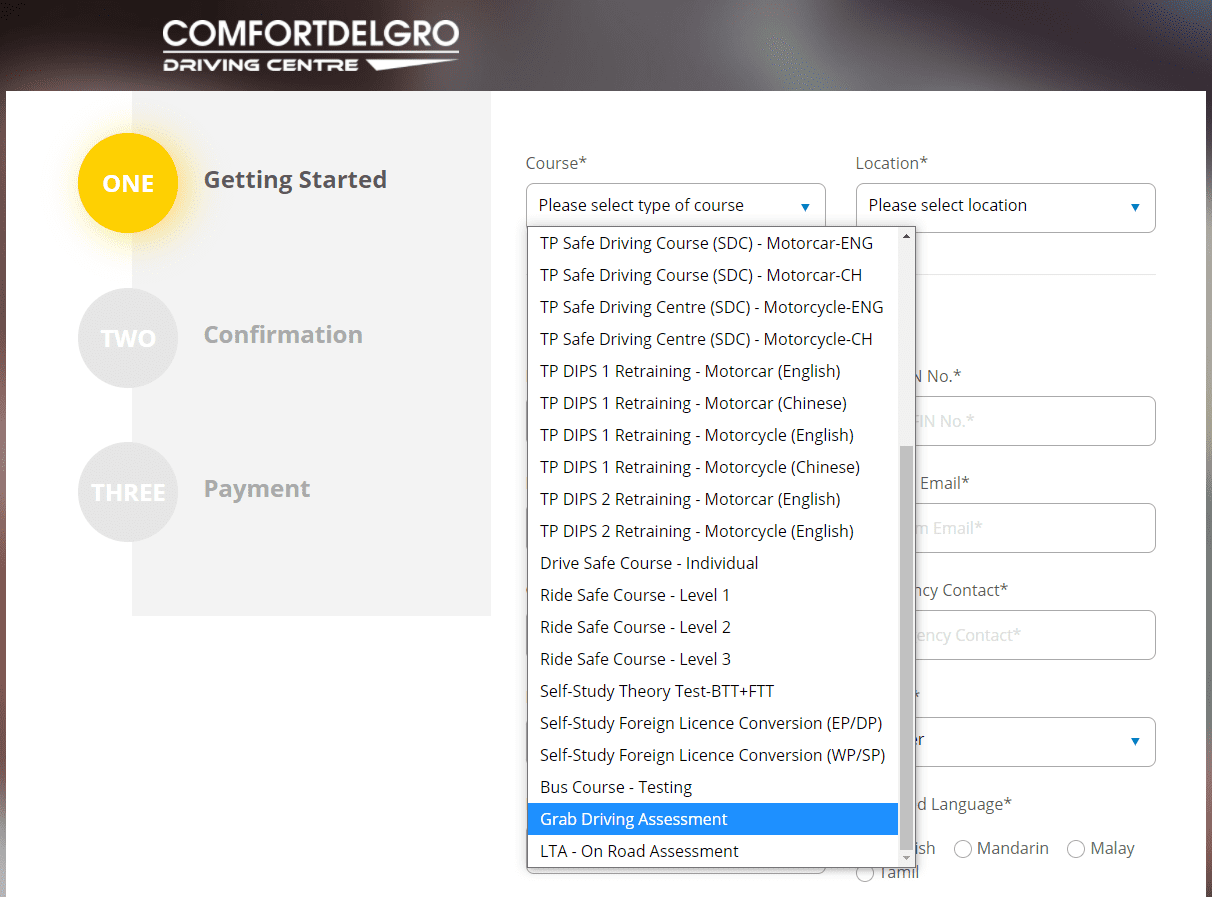Click the course list scroll-up arrow
Screen dimensions: 1212x897
907,236
